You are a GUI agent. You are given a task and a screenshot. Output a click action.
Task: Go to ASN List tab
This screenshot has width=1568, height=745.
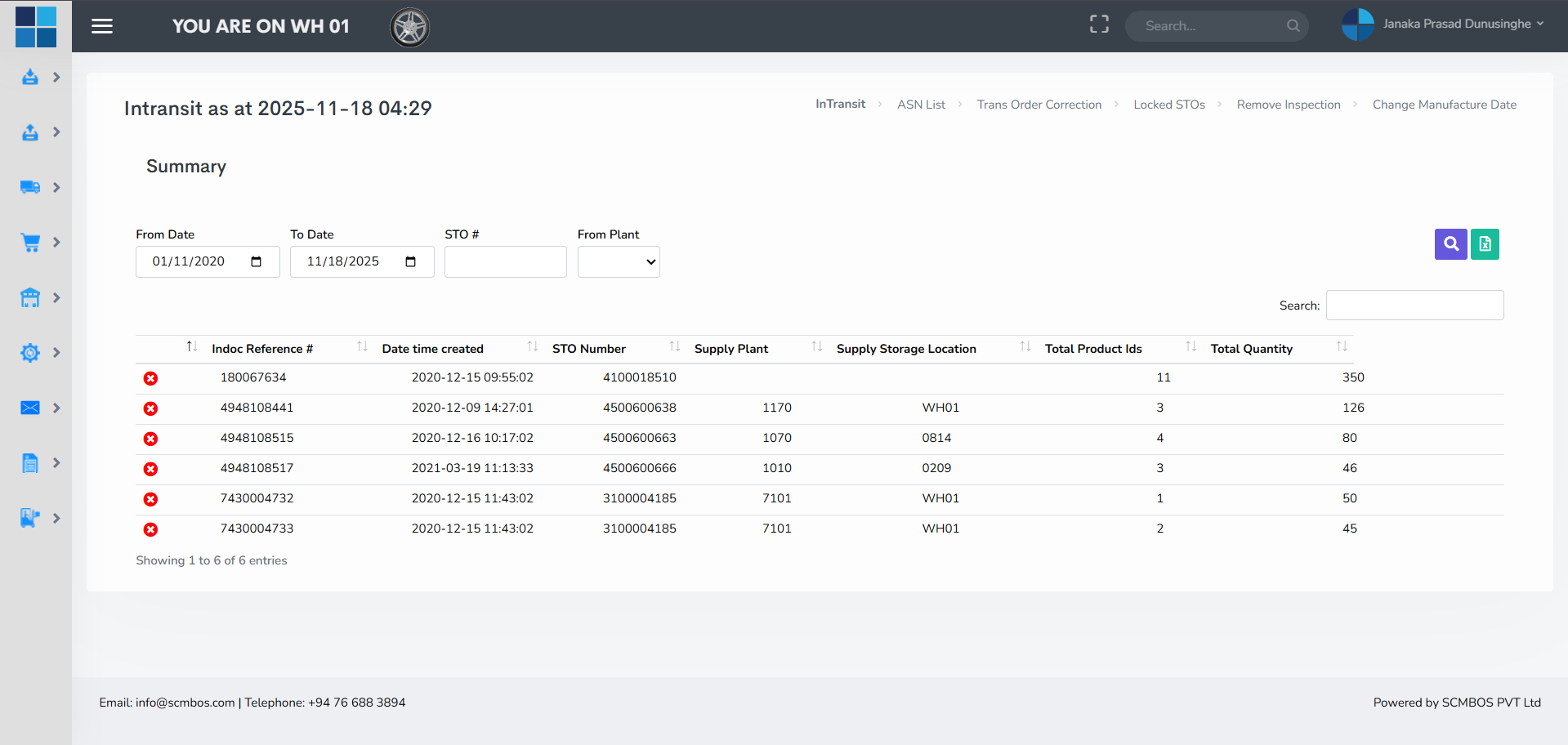pos(921,105)
